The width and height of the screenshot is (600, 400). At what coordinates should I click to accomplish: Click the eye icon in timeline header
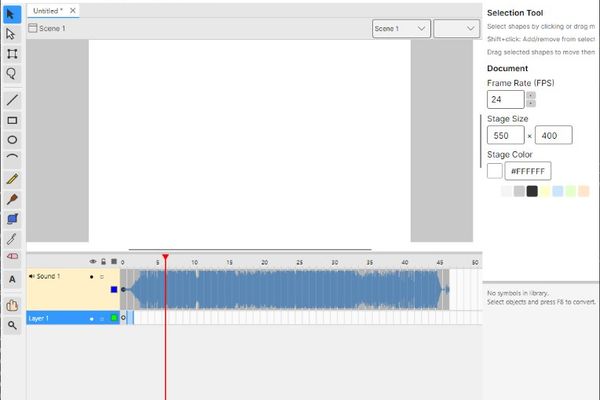93,261
